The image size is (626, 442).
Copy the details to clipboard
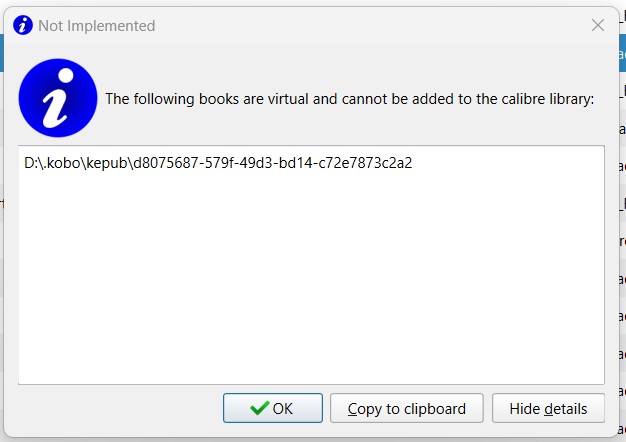pos(407,408)
